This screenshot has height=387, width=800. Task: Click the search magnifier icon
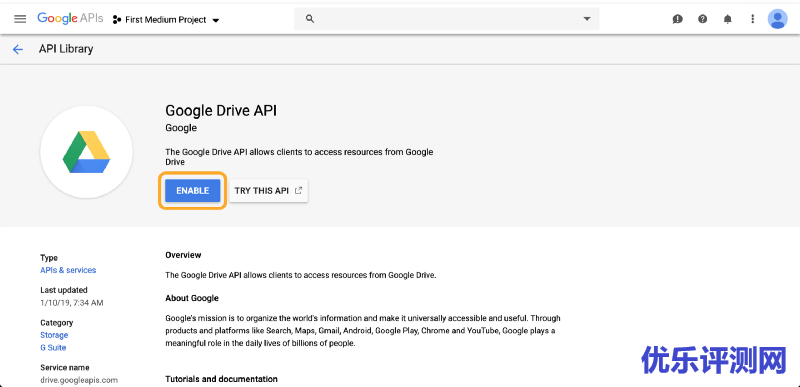pyautogui.click(x=309, y=19)
